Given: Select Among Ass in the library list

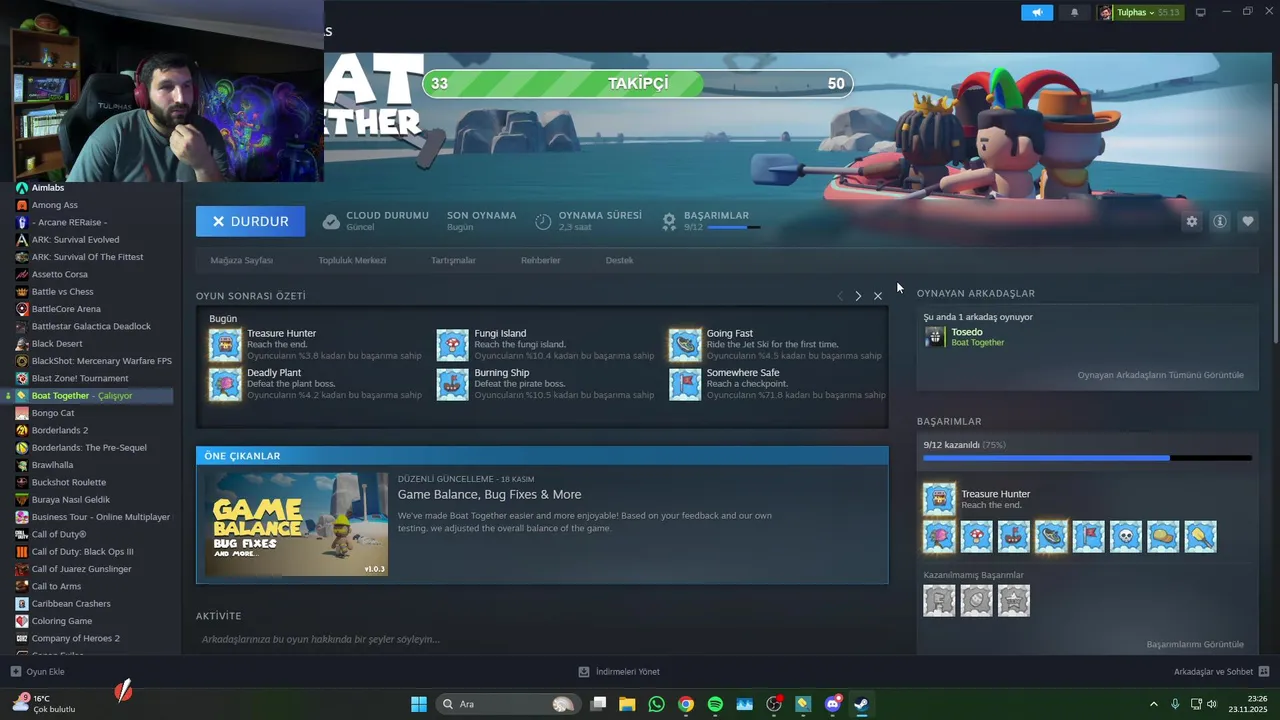Looking at the screenshot, I should [54, 205].
